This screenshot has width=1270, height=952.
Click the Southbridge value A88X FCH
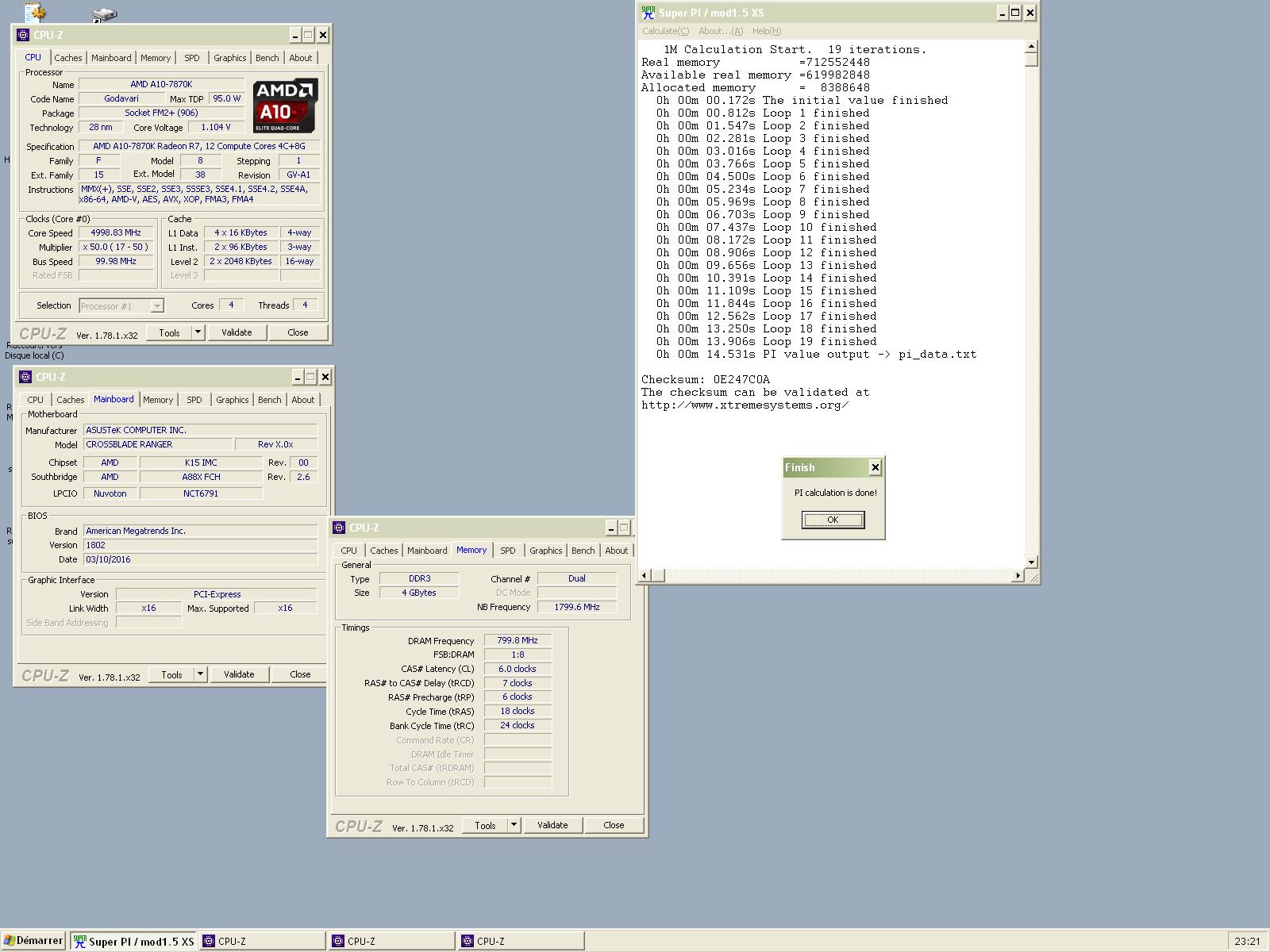(201, 477)
